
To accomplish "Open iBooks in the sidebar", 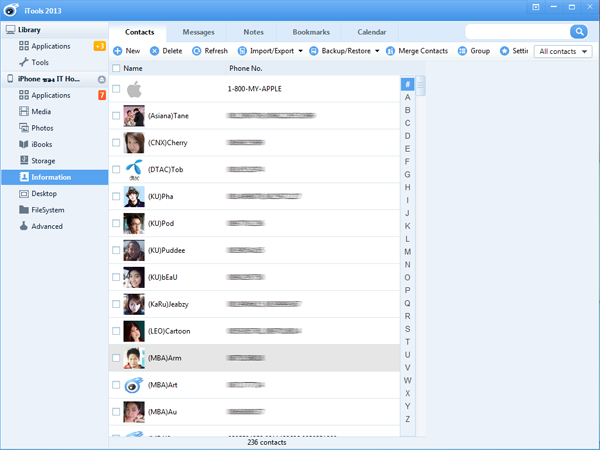I will [x=42, y=144].
